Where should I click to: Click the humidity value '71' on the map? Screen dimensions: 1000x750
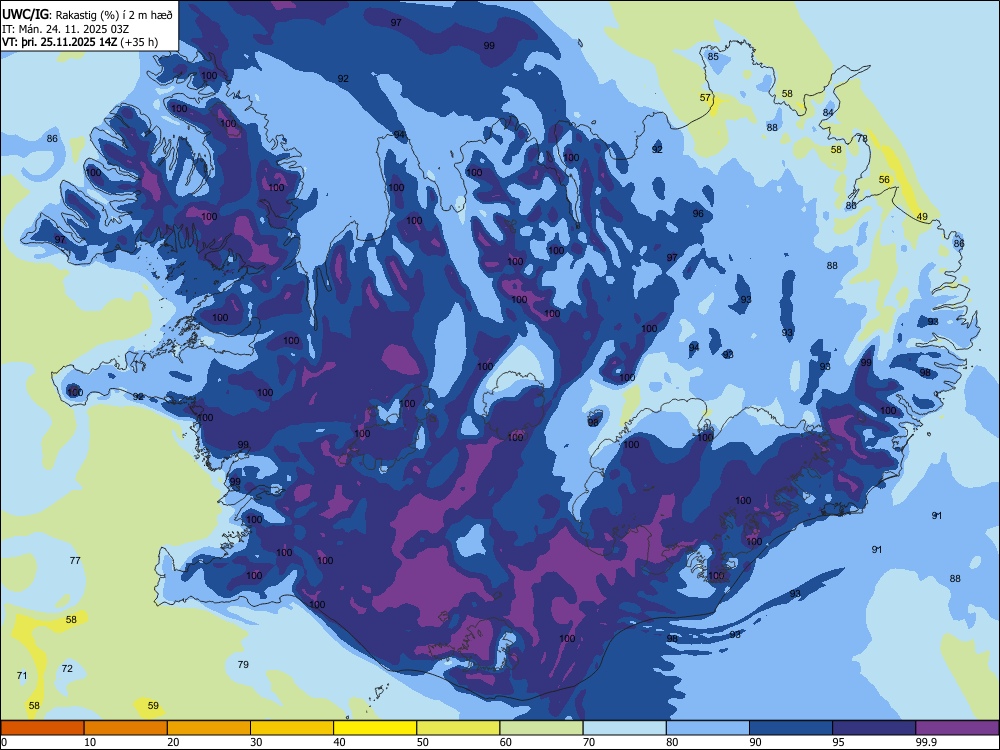(22, 675)
